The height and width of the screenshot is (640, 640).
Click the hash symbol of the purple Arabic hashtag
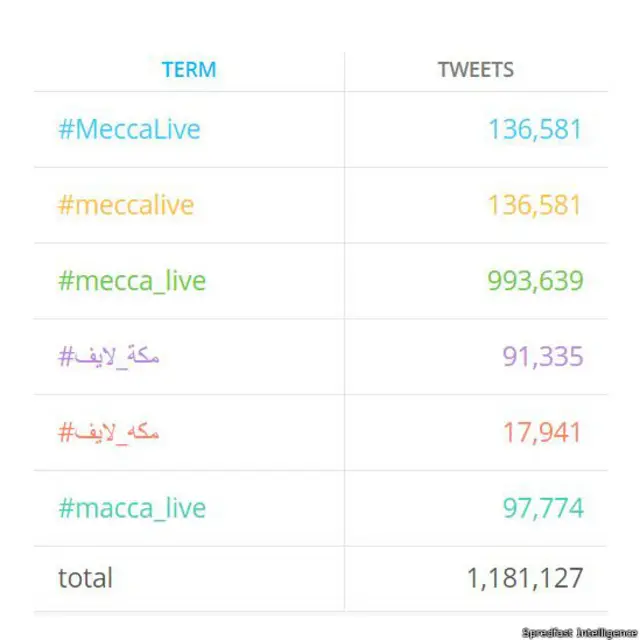coord(66,357)
